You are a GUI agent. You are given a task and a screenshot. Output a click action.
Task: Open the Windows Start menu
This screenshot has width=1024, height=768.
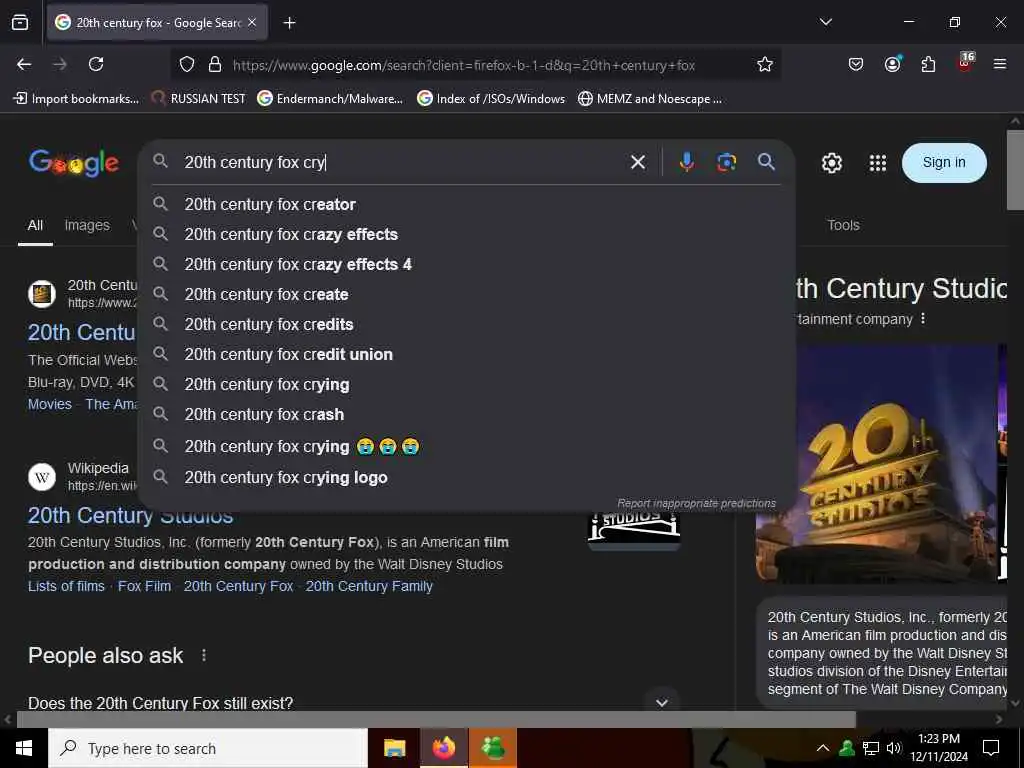[x=24, y=748]
